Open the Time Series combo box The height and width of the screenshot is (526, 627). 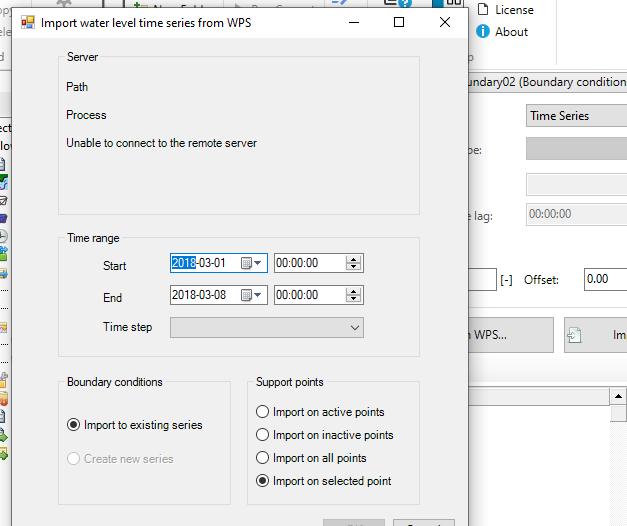pyautogui.click(x=575, y=116)
